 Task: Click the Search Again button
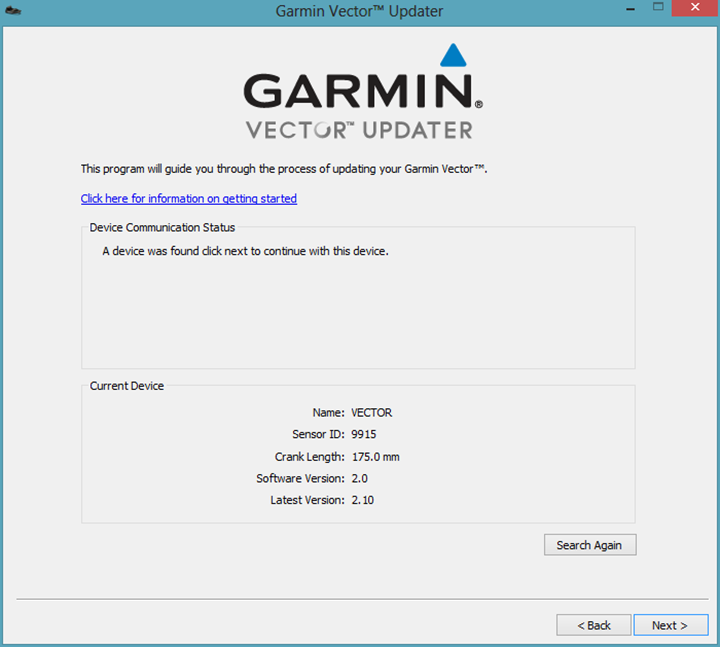point(590,545)
